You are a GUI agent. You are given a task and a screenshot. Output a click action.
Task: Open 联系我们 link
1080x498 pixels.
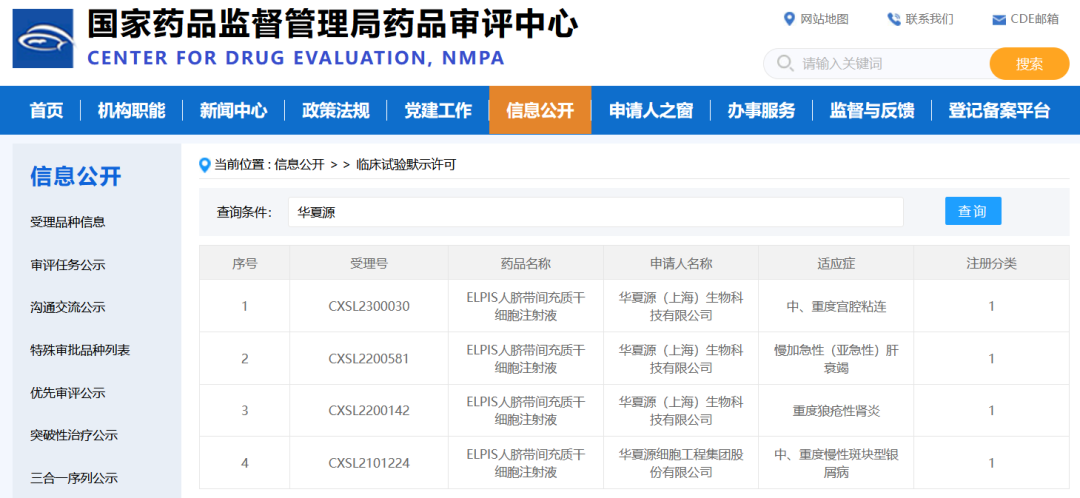pyautogui.click(x=930, y=19)
